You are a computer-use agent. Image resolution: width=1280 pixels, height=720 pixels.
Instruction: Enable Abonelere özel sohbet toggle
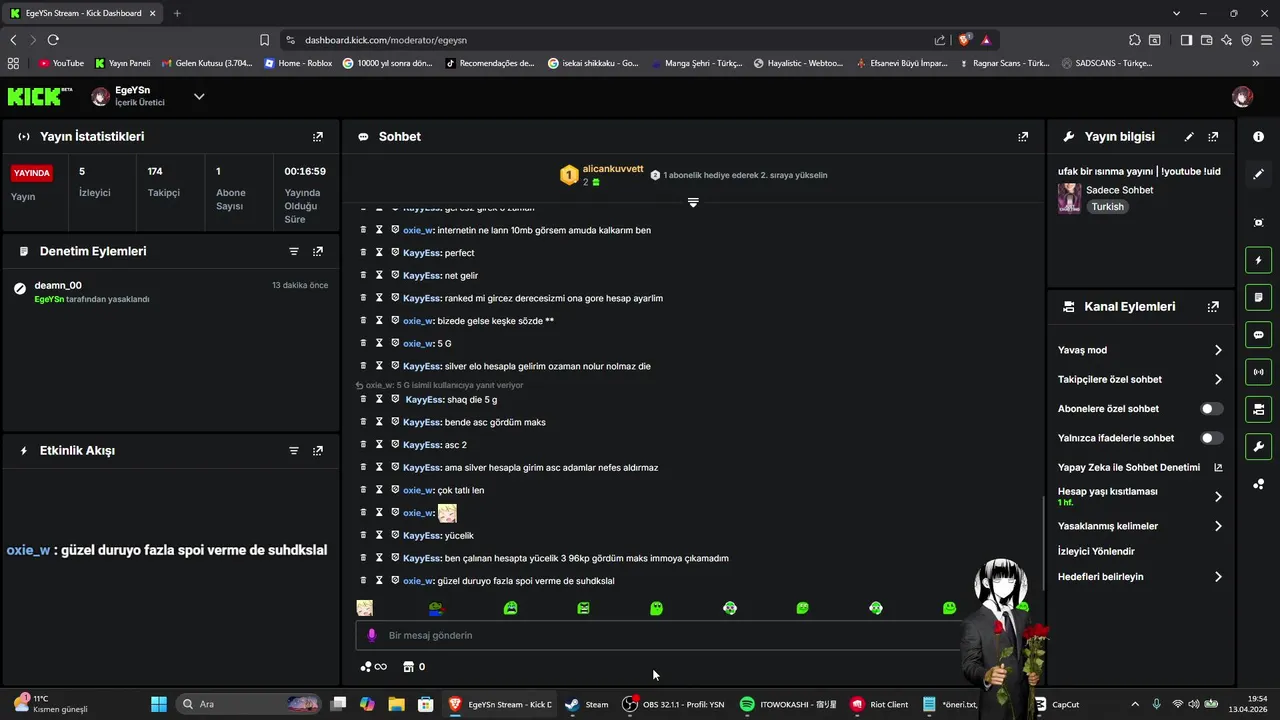point(1211,409)
